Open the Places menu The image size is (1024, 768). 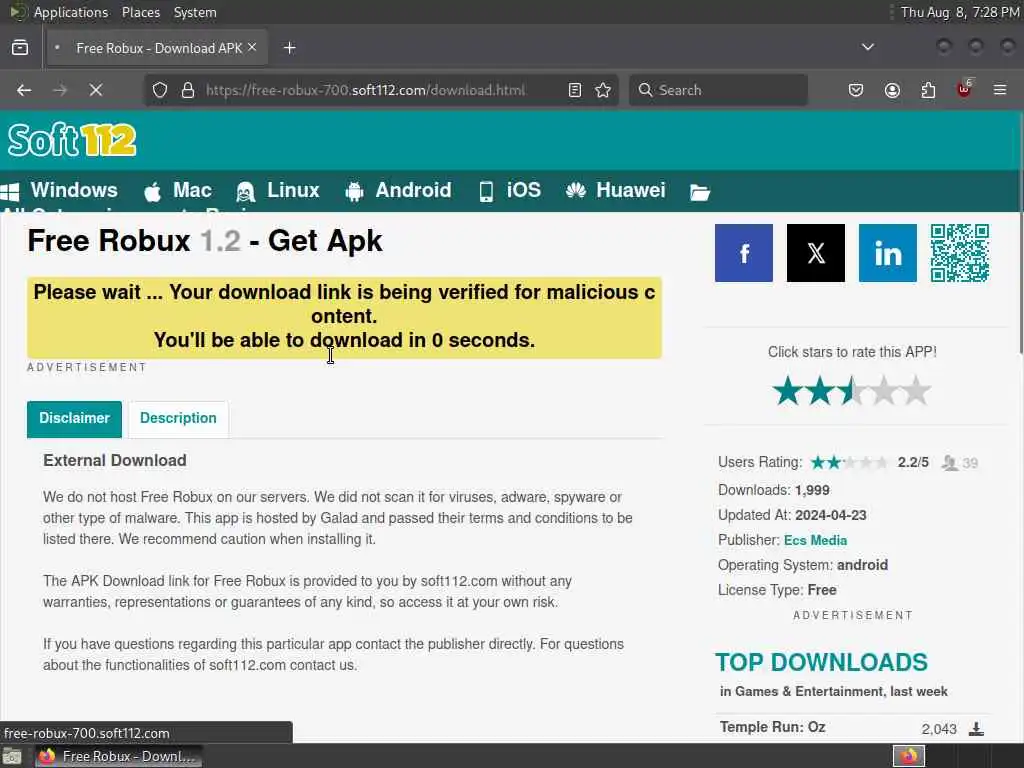click(x=141, y=12)
